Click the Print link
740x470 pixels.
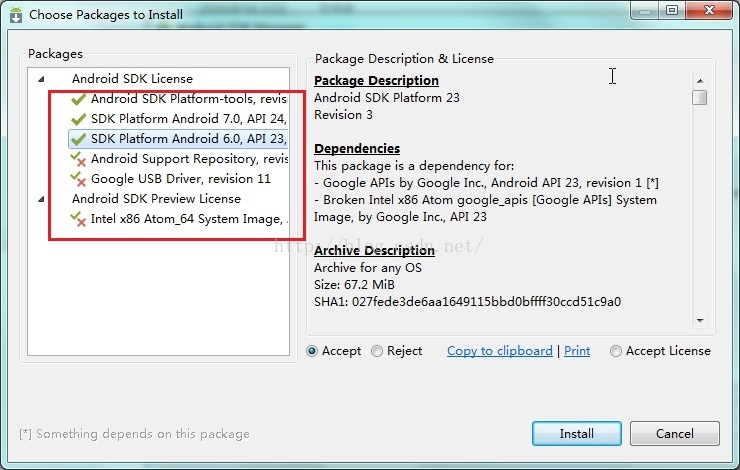[x=577, y=351]
